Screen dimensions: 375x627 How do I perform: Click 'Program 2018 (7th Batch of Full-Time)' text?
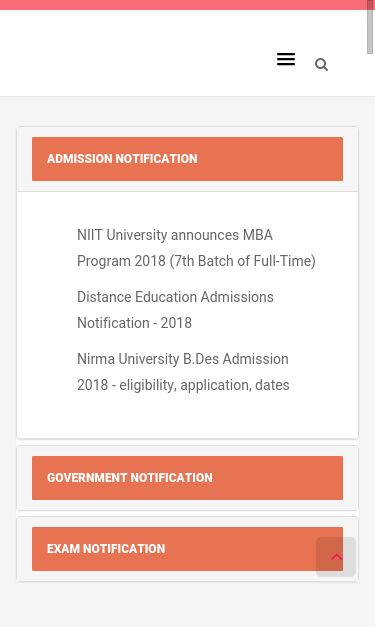click(x=196, y=261)
